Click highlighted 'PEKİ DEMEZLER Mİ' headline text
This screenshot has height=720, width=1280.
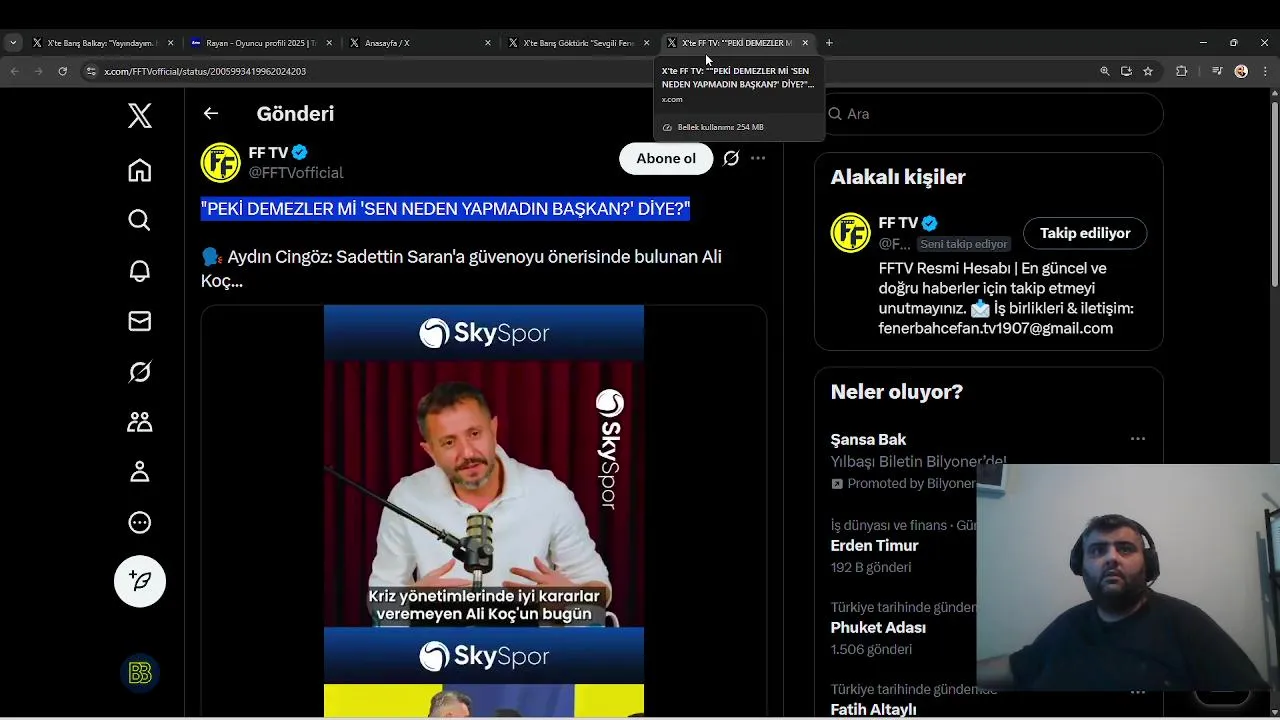click(x=445, y=209)
